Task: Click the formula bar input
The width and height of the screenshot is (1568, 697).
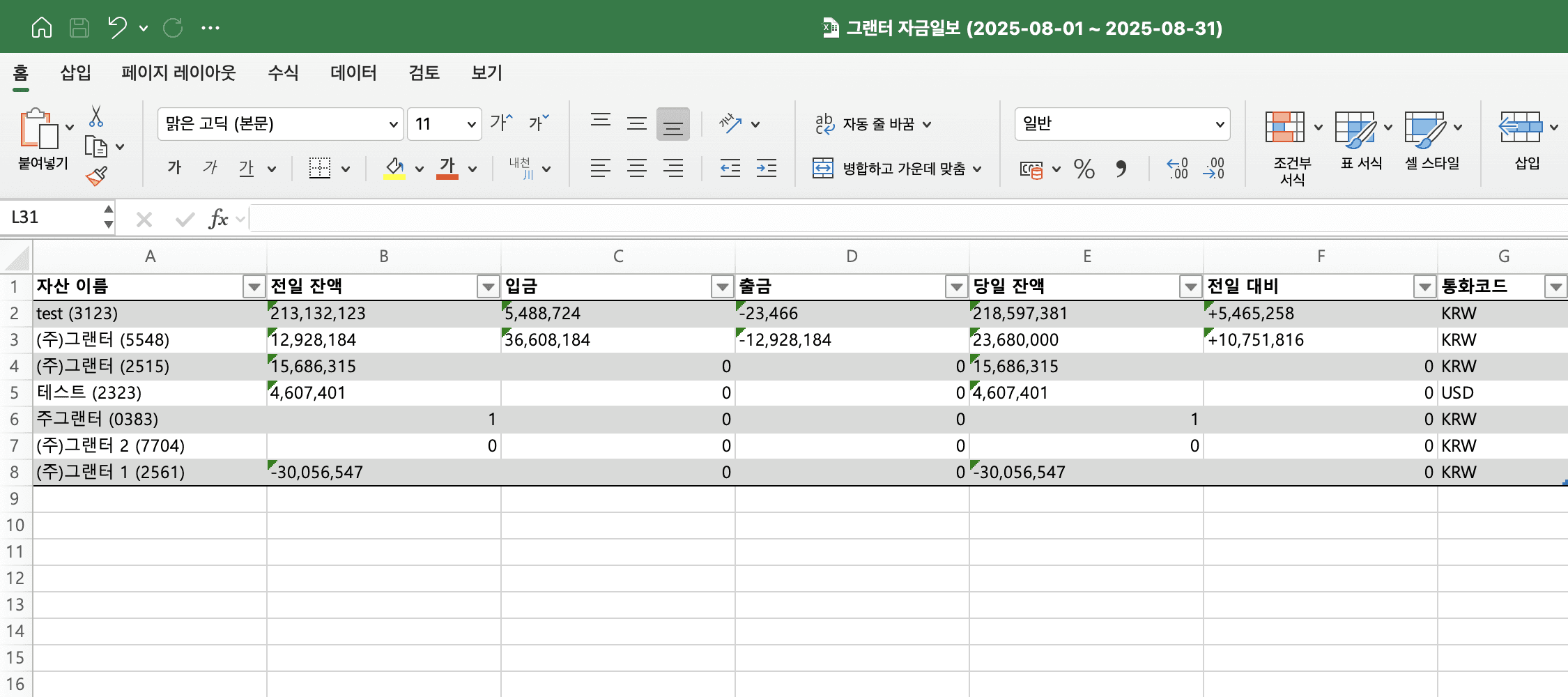Action: click(907, 218)
